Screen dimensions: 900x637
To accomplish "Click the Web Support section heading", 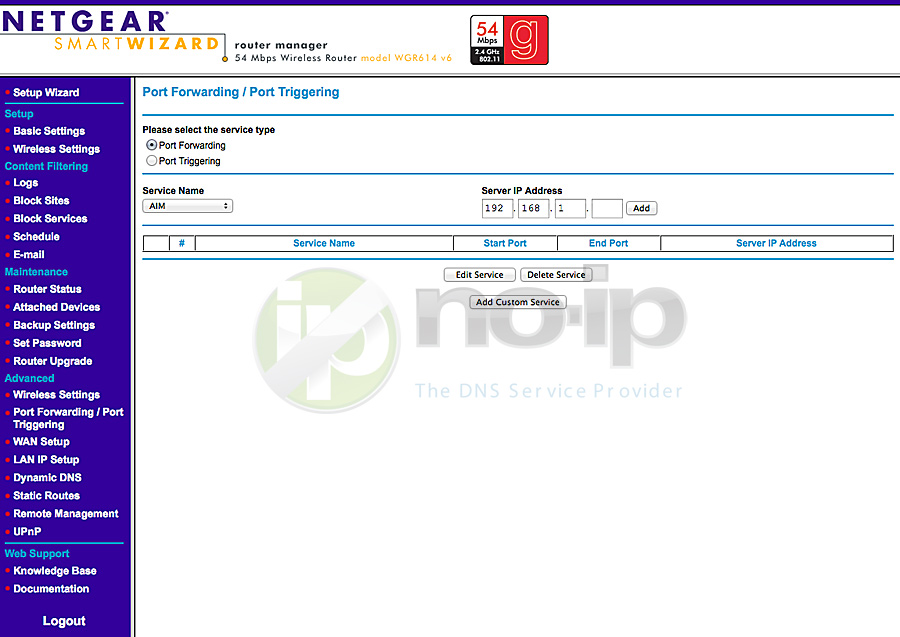I will point(37,553).
